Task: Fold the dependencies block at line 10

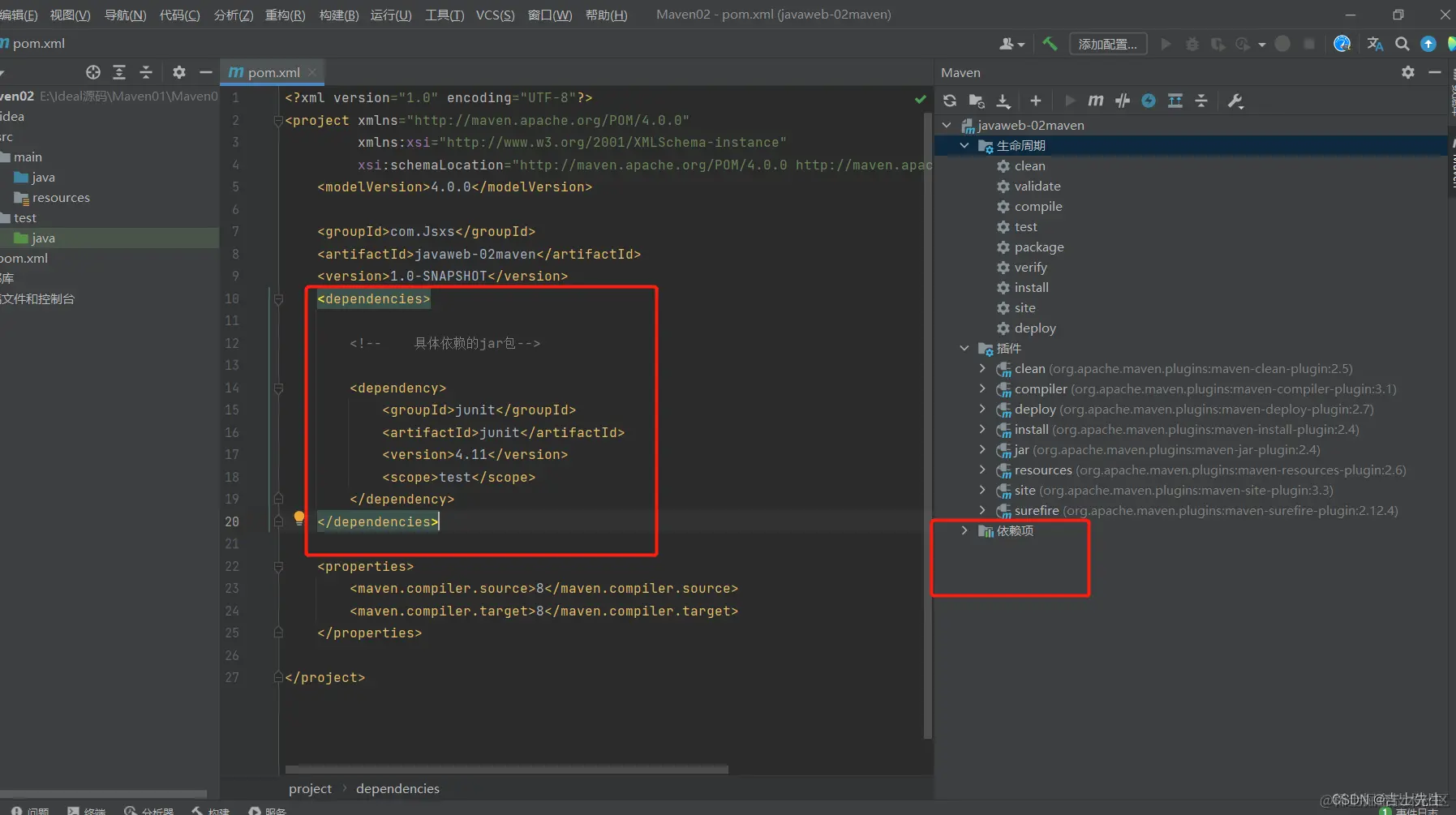Action: 278,298
